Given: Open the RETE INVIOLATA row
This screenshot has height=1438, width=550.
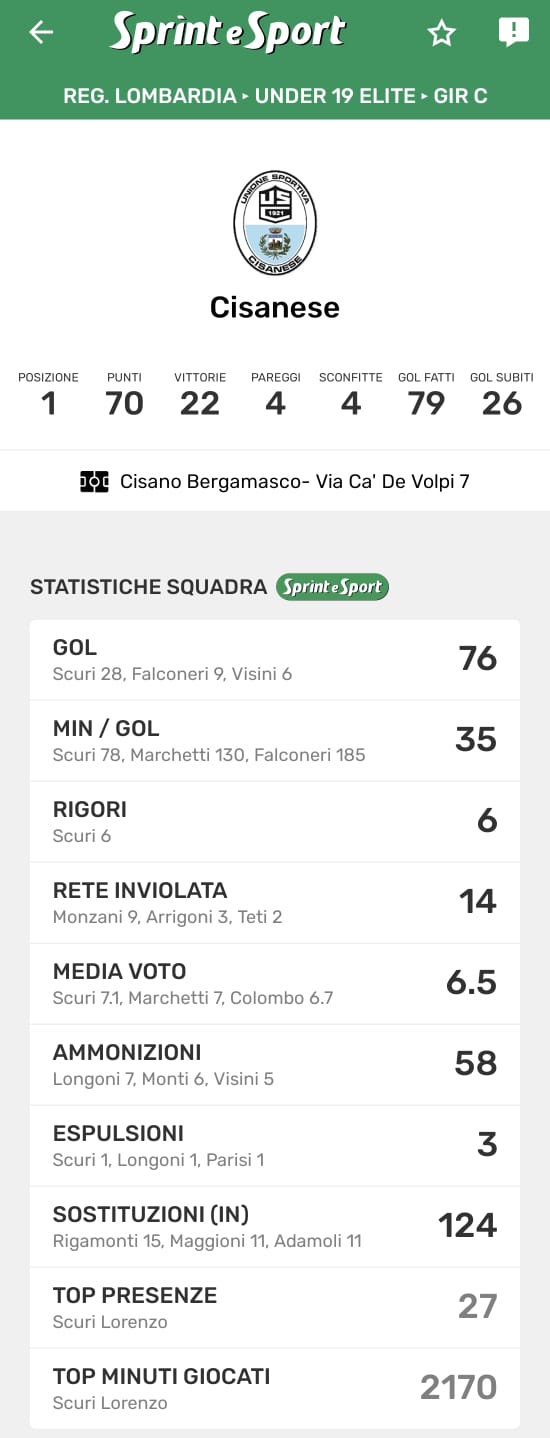Looking at the screenshot, I should coord(275,903).
